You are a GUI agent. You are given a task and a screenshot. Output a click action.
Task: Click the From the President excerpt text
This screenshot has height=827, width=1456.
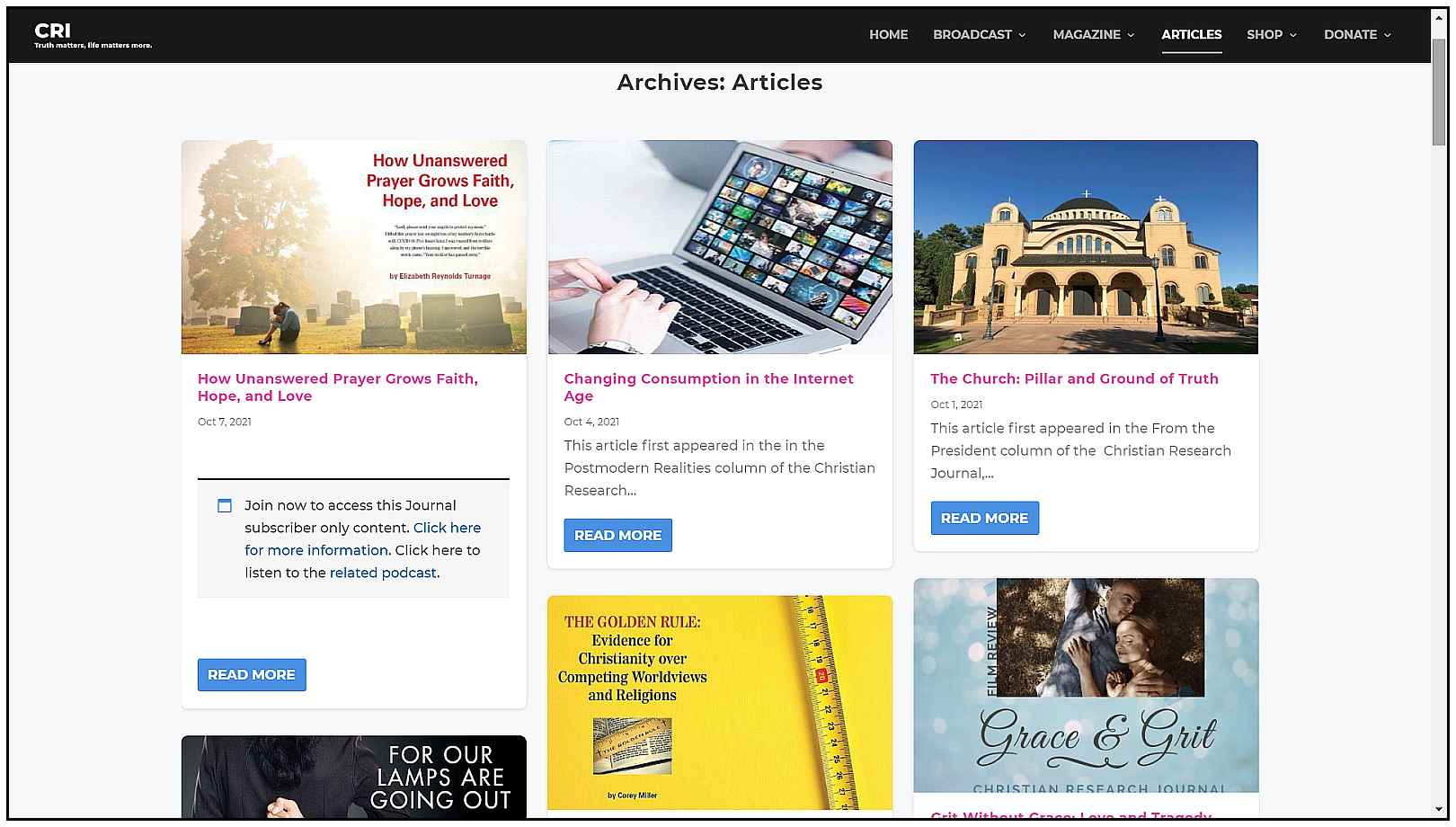point(1081,450)
